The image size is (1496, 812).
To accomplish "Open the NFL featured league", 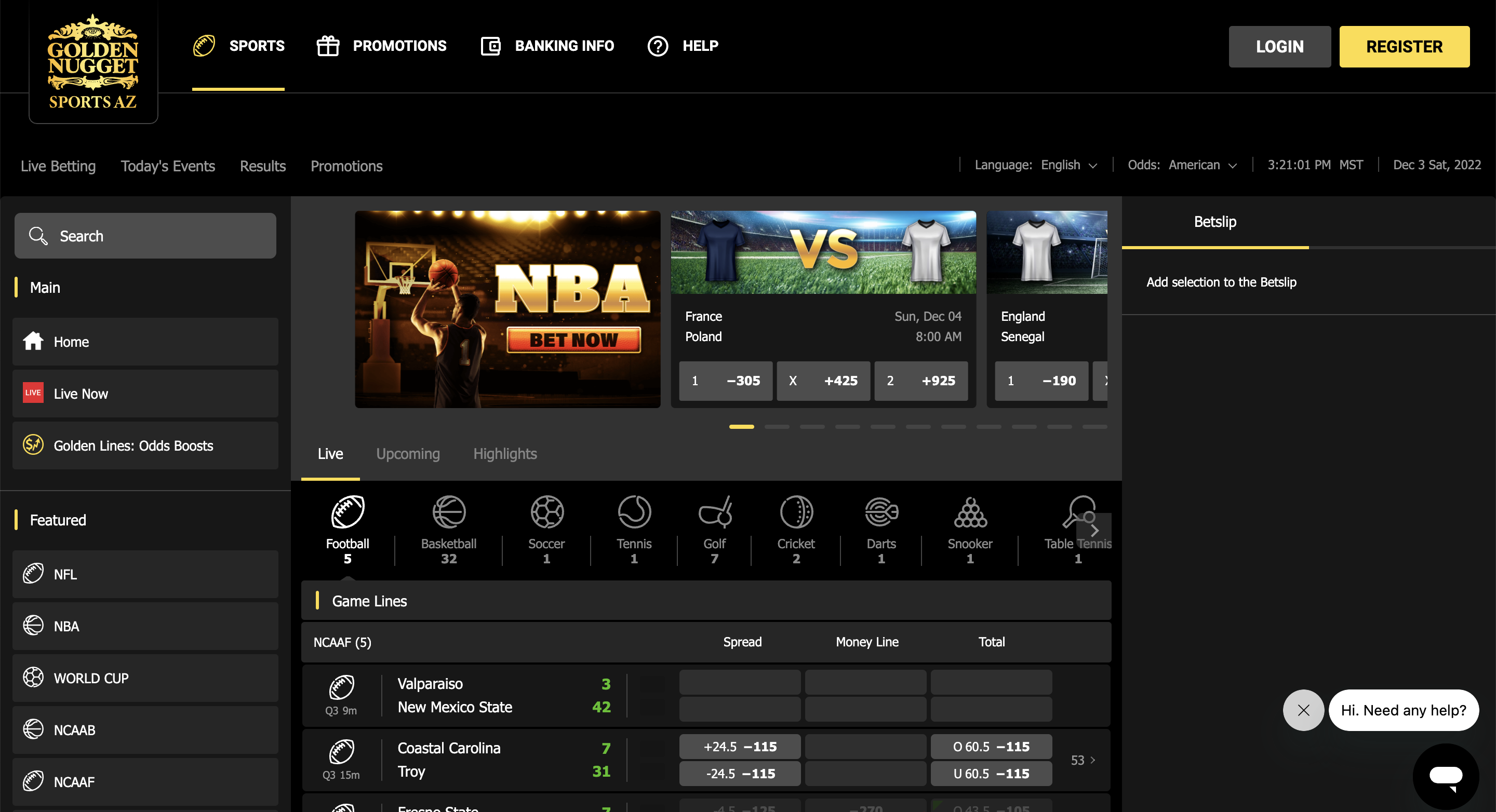I will coord(145,574).
